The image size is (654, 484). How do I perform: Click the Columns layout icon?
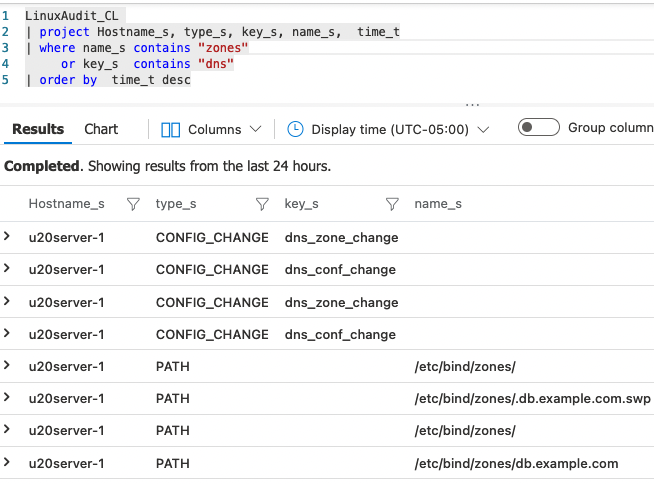coord(170,129)
